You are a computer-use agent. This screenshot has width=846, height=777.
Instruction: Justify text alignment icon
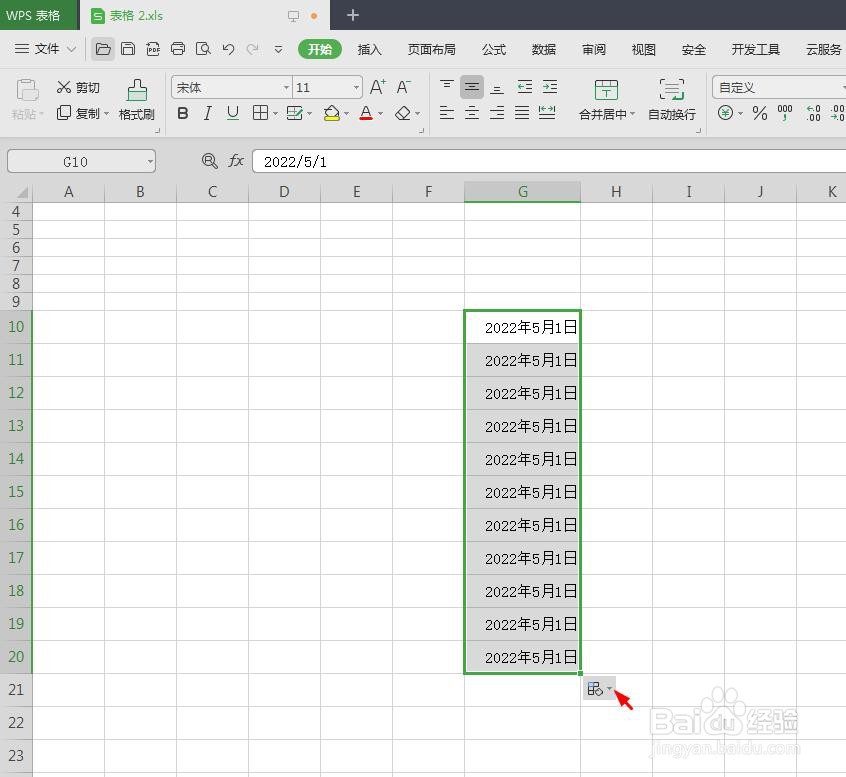click(522, 113)
